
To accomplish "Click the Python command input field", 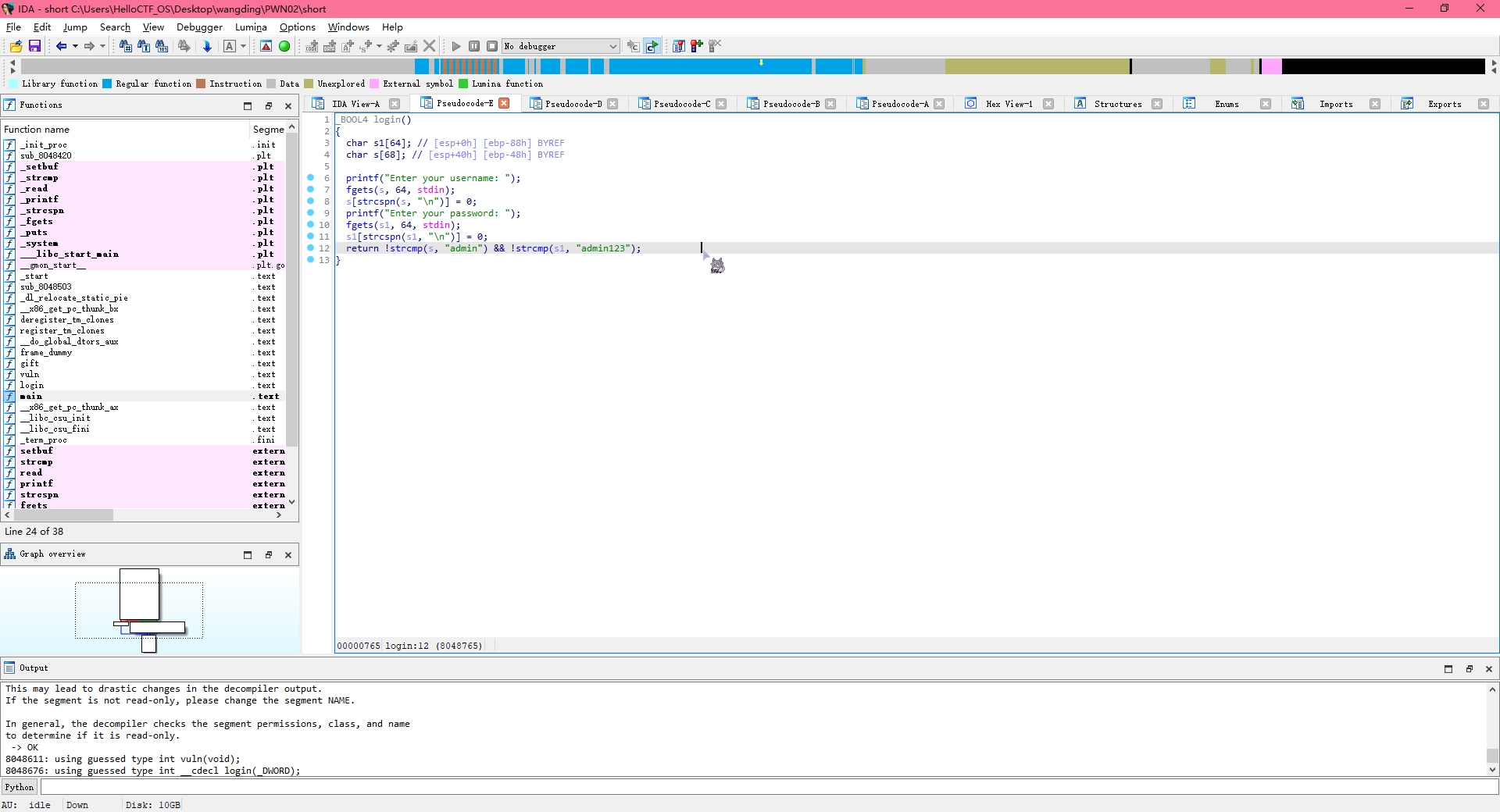I will coord(766,787).
